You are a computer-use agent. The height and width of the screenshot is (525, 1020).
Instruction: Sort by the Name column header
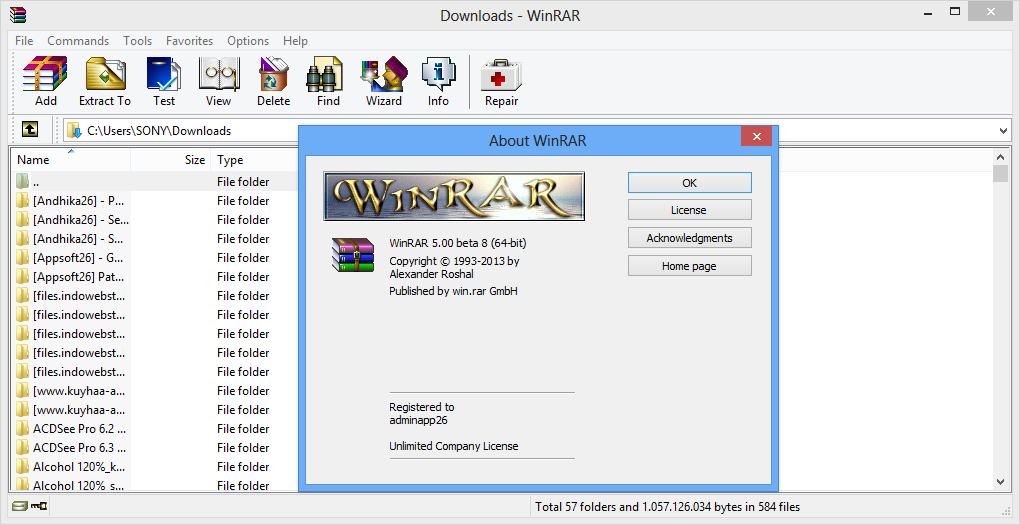(x=70, y=160)
